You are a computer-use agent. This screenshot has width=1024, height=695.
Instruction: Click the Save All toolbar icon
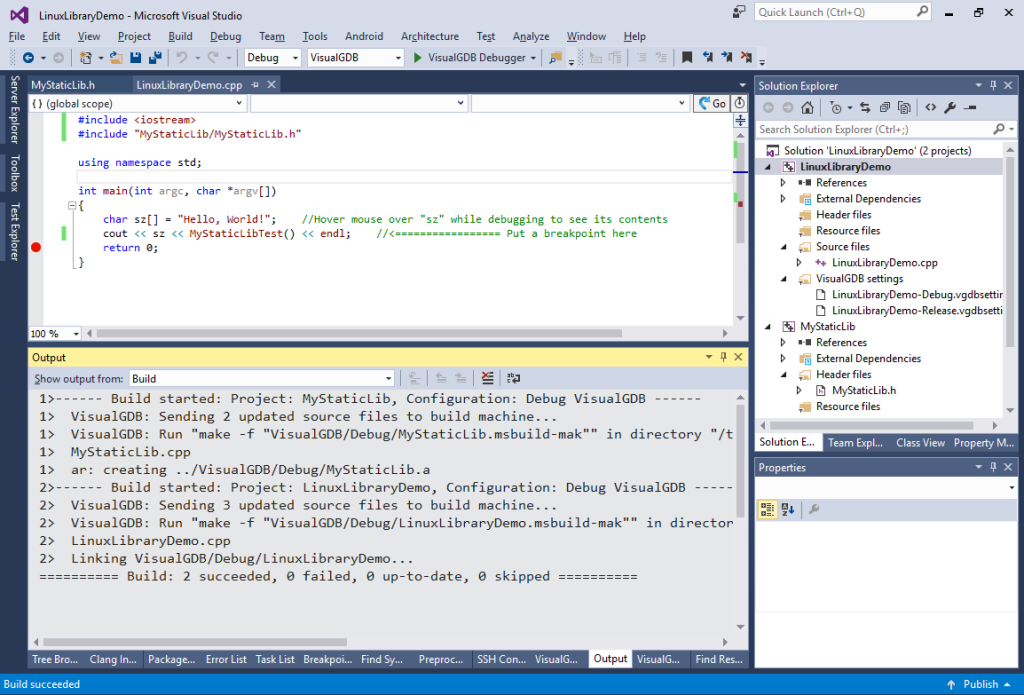154,58
